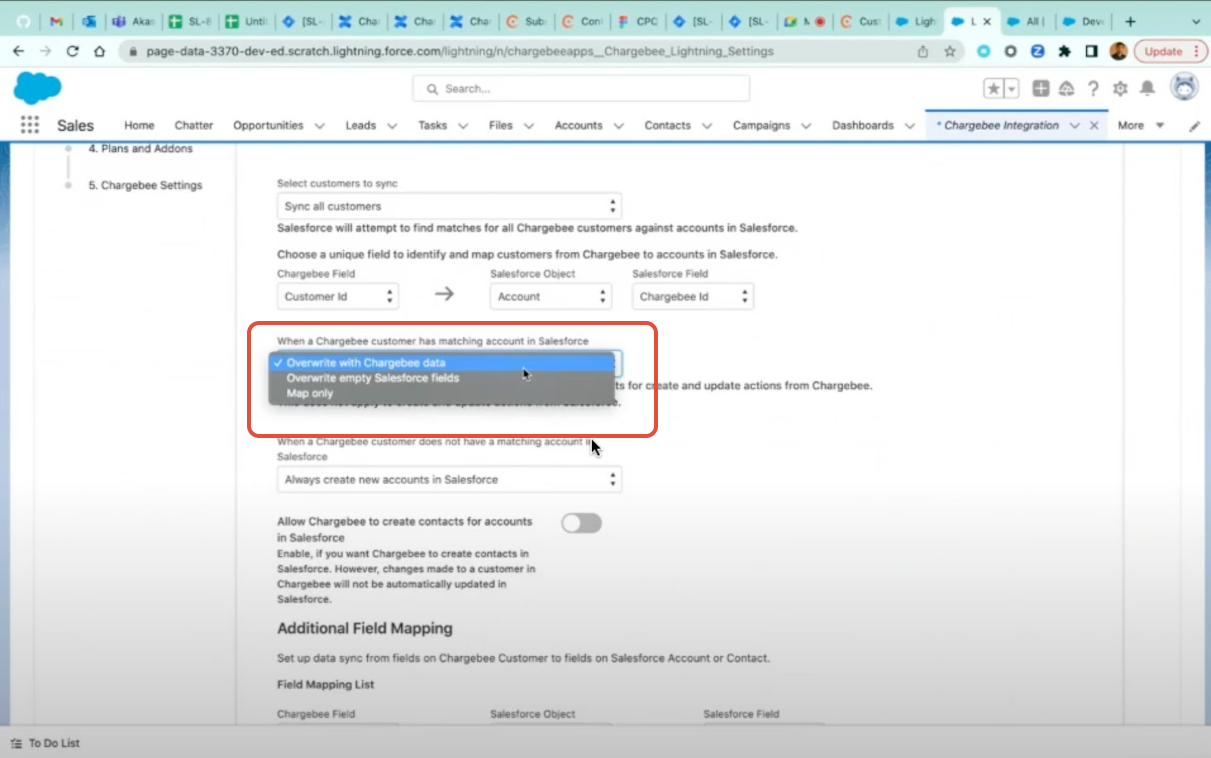This screenshot has width=1211, height=758.
Task: Open the More navigation menu
Action: [x=1140, y=126]
